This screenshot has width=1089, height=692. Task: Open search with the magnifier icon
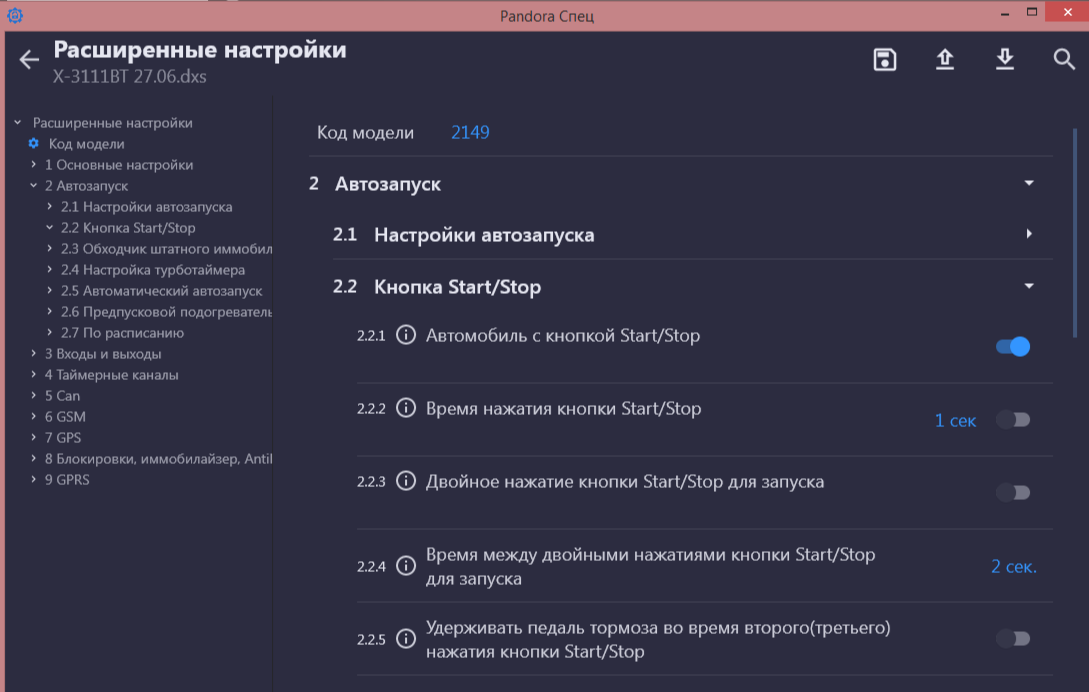coord(1064,60)
